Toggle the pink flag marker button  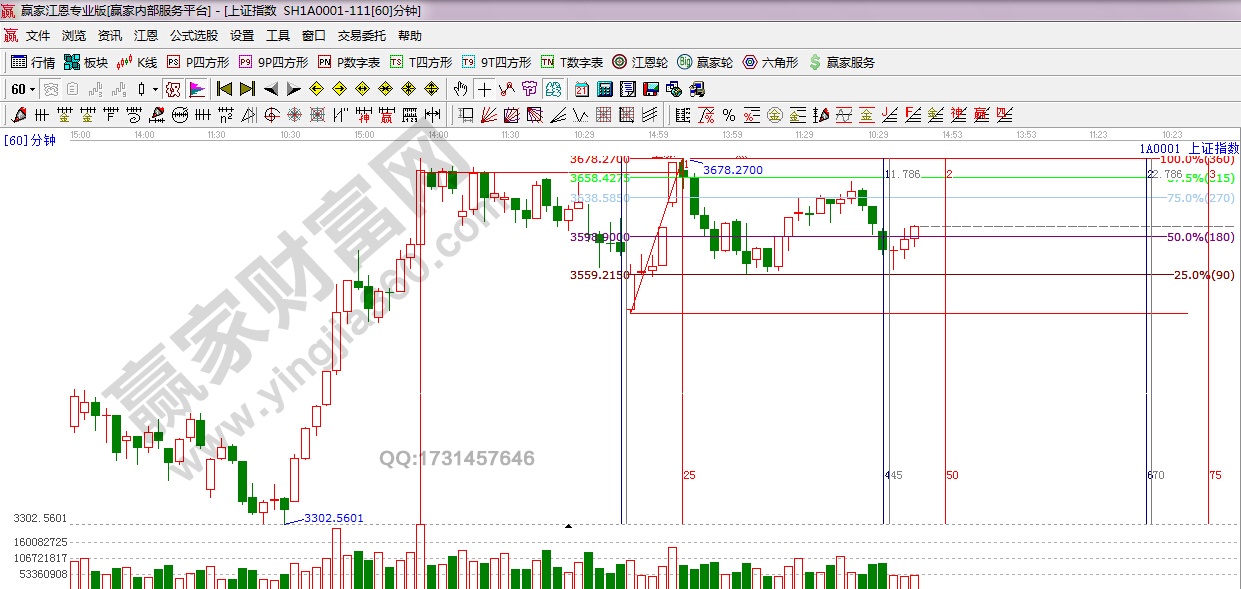(196, 89)
